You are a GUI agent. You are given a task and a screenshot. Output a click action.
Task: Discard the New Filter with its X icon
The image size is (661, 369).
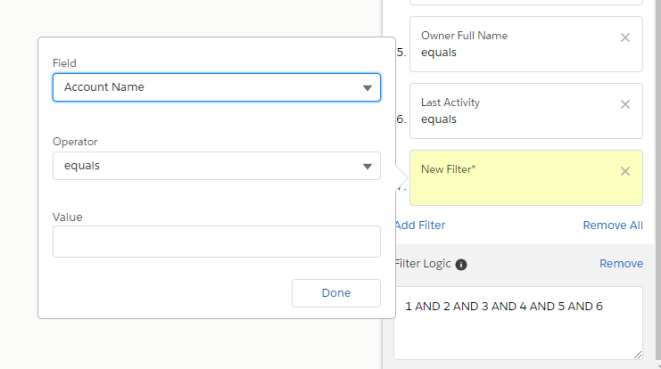click(625, 171)
